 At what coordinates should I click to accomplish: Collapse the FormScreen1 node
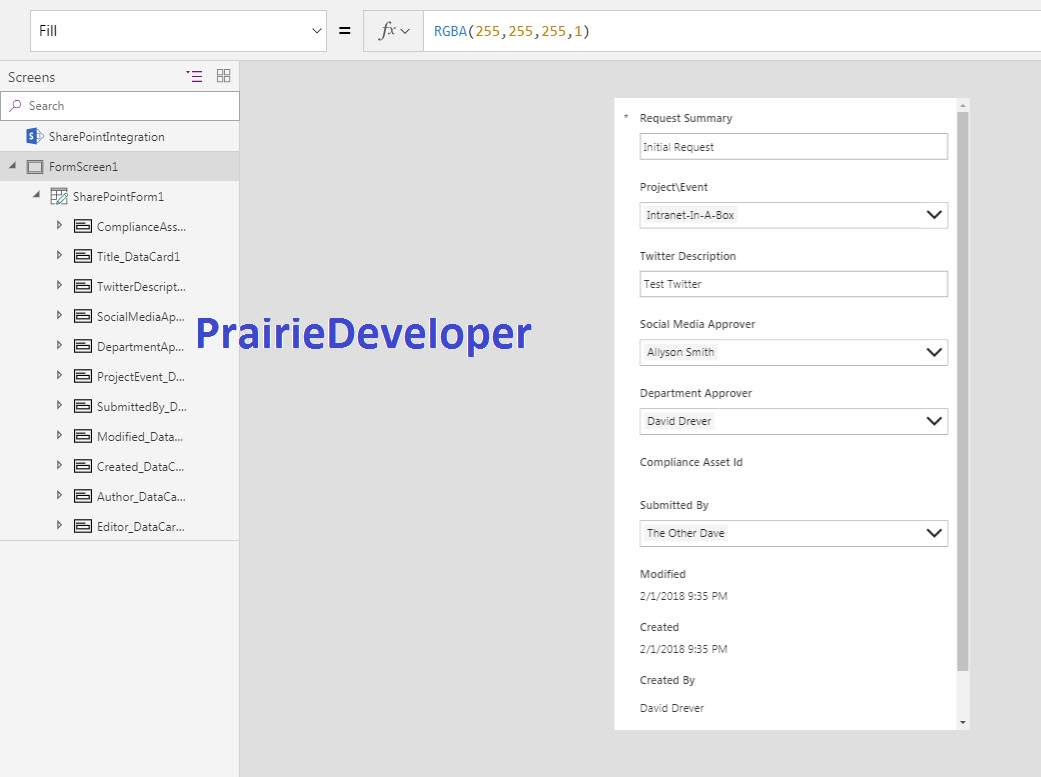(12, 165)
